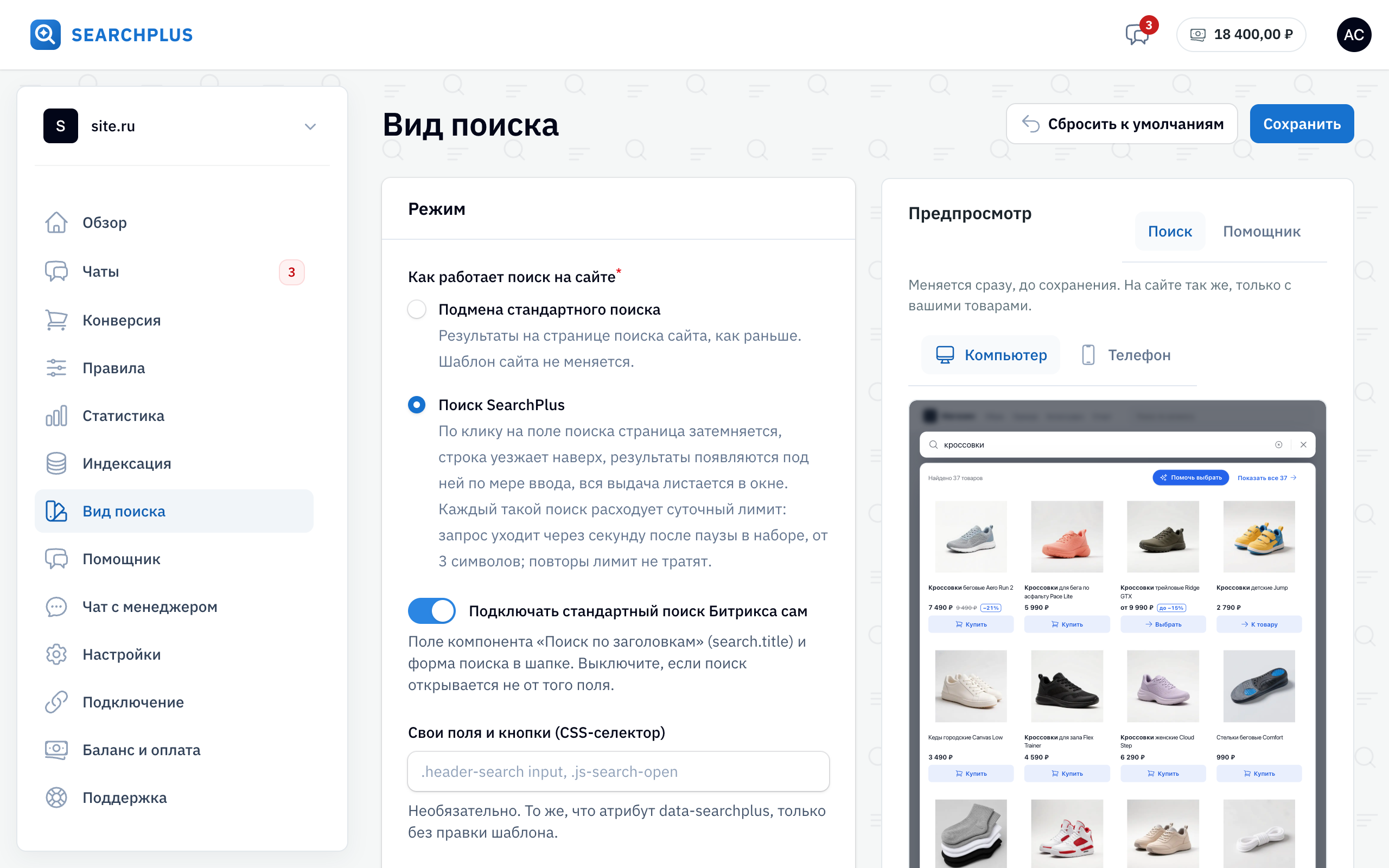
Task: Open Конверсия cart icon in sidebar
Action: pyautogui.click(x=56, y=320)
